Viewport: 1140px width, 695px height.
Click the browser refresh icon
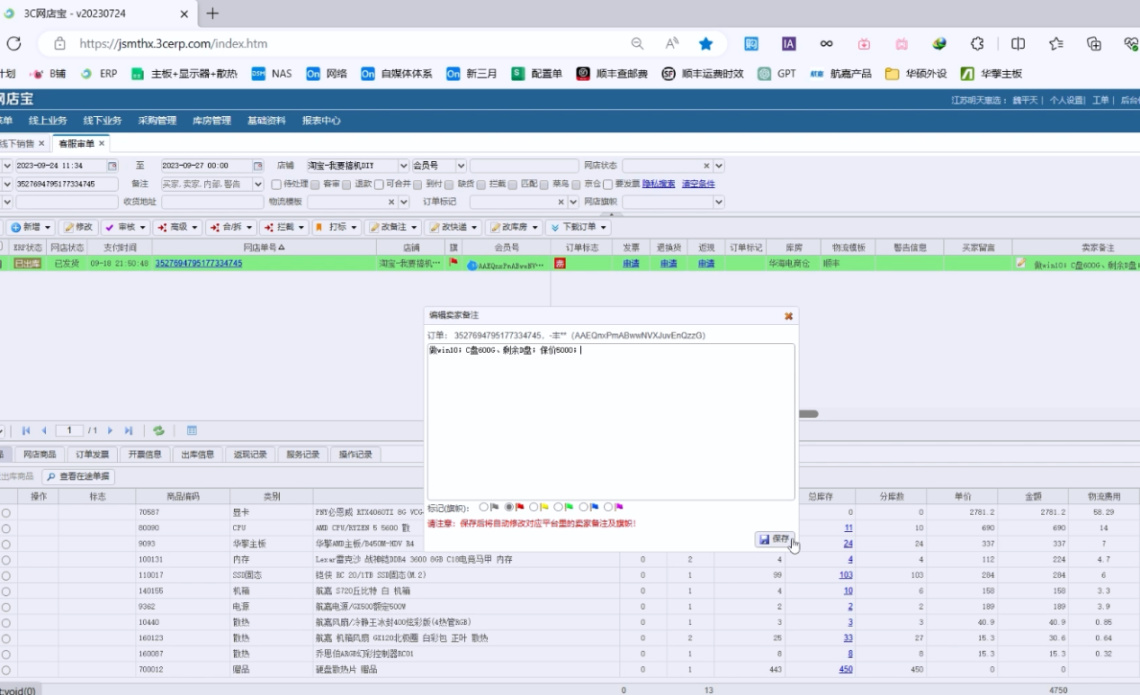pos(14,44)
